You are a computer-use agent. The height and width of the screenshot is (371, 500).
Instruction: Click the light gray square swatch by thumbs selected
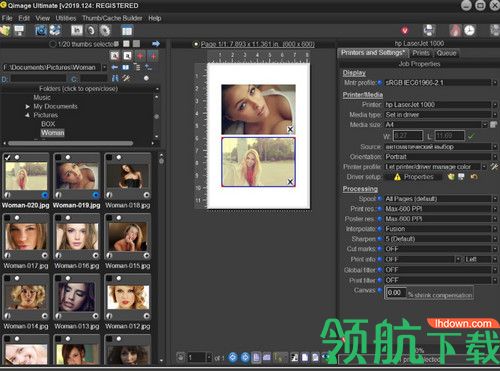[x=126, y=44]
